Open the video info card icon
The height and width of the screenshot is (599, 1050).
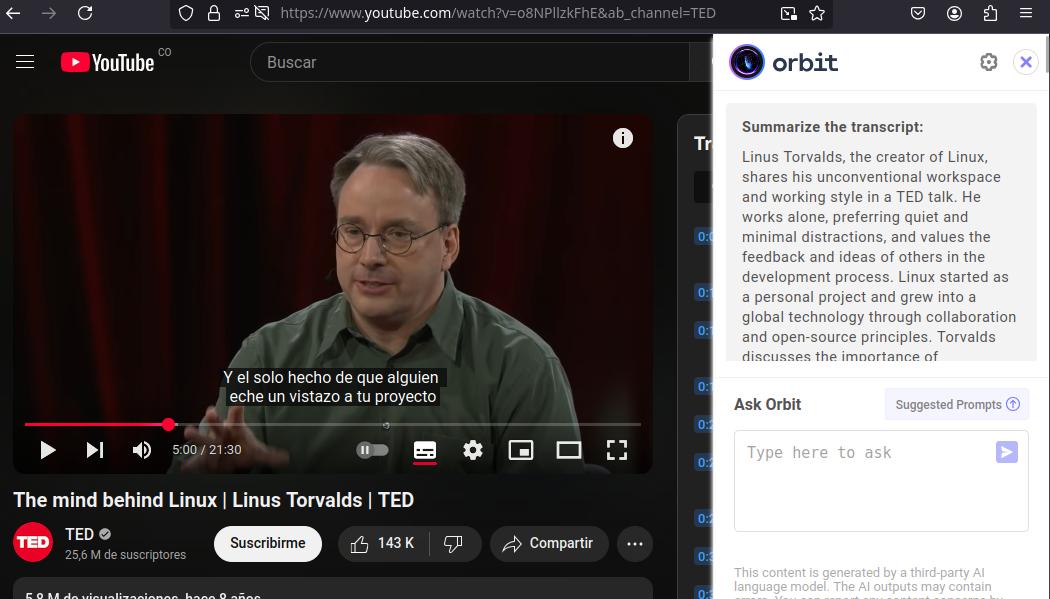coord(623,138)
